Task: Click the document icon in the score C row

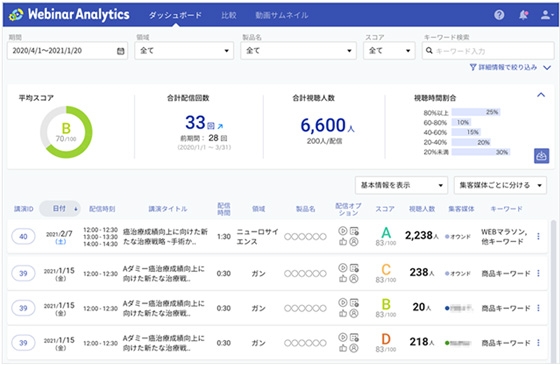Action: point(354,268)
